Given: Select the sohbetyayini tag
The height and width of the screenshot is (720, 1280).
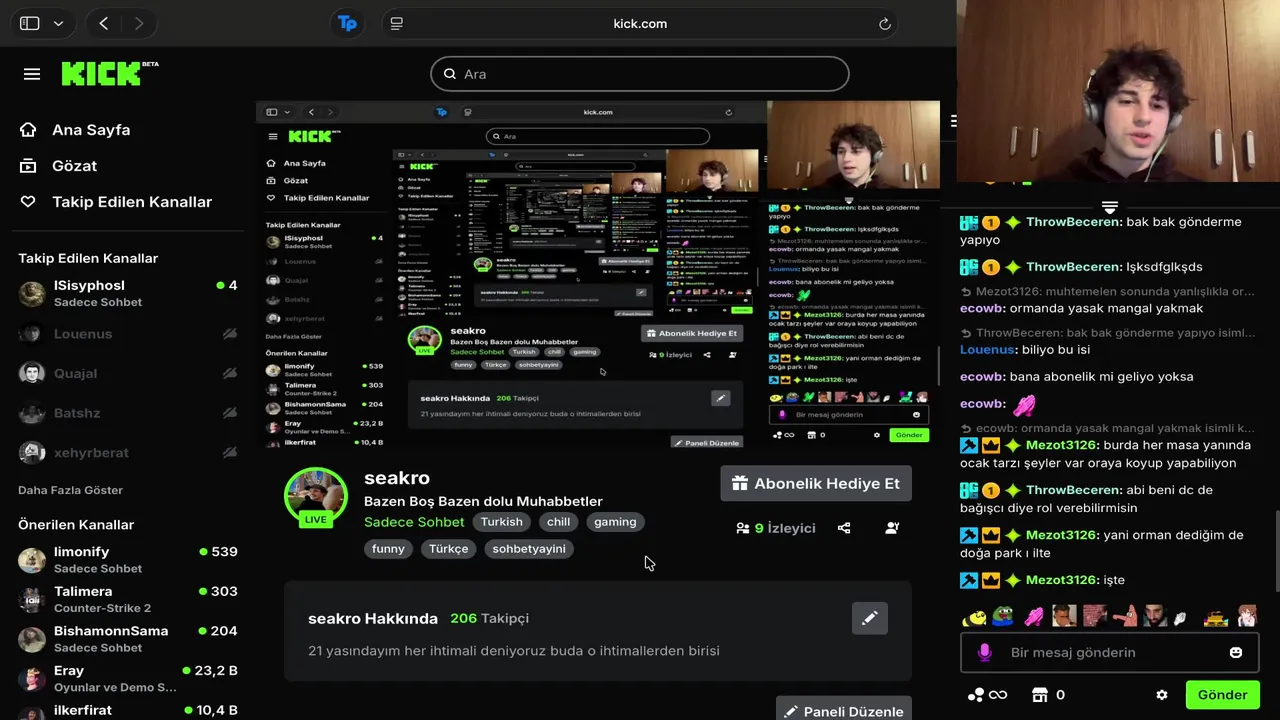Looking at the screenshot, I should pos(529,549).
